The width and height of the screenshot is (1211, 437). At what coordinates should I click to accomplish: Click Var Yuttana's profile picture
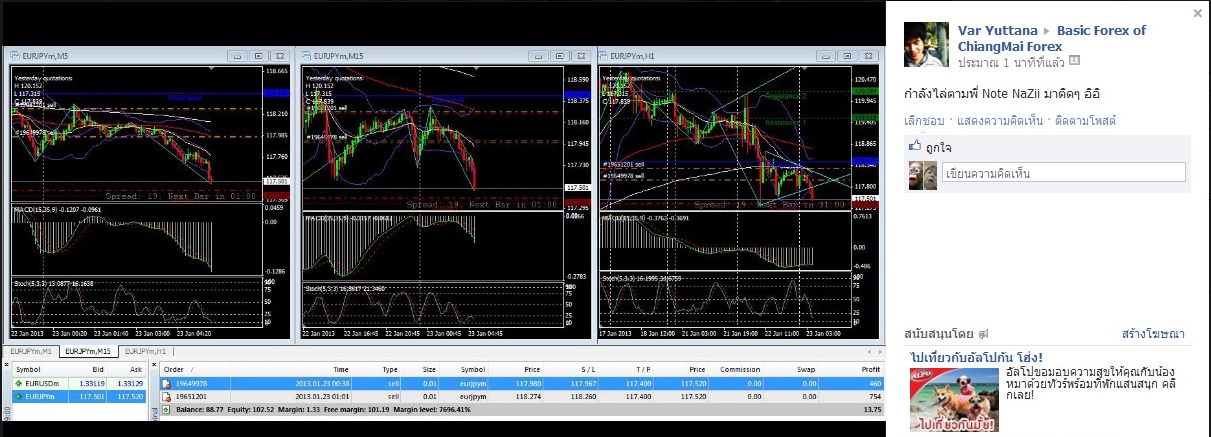[926, 46]
